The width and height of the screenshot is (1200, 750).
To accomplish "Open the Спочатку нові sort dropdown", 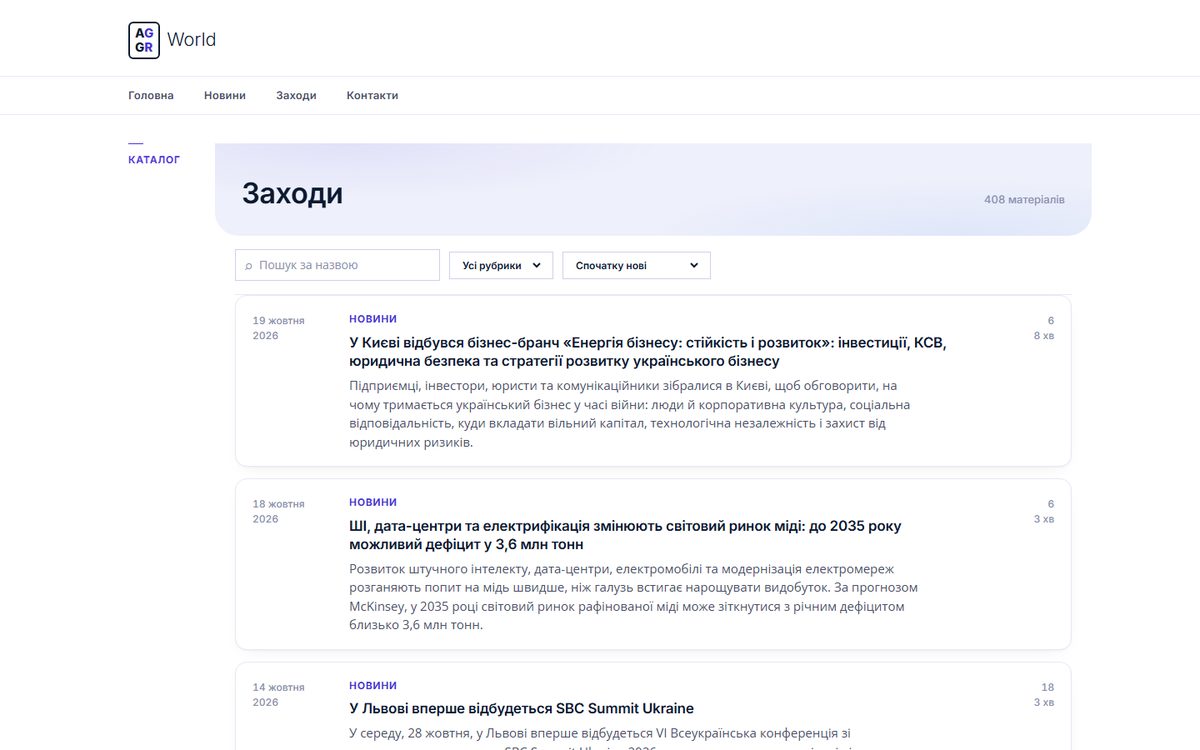I will pyautogui.click(x=636, y=265).
